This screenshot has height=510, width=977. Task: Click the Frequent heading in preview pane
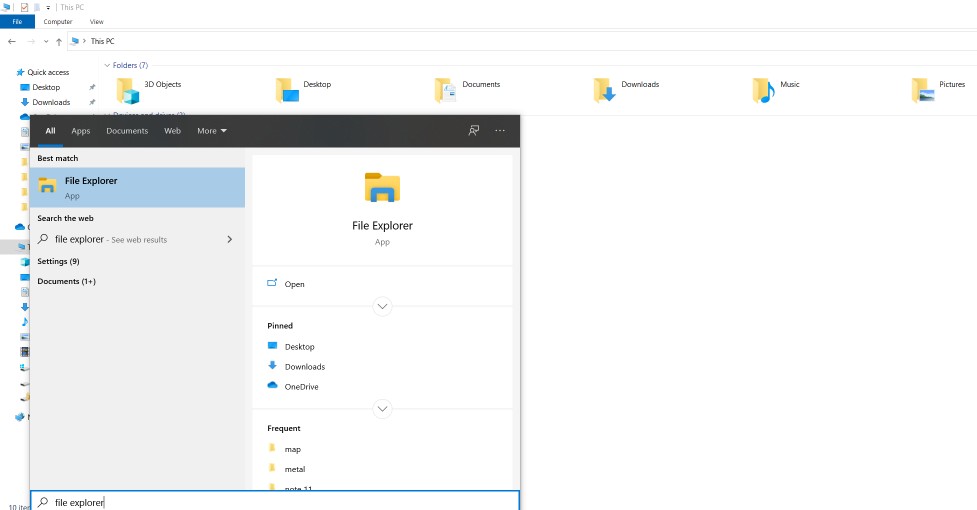[284, 428]
